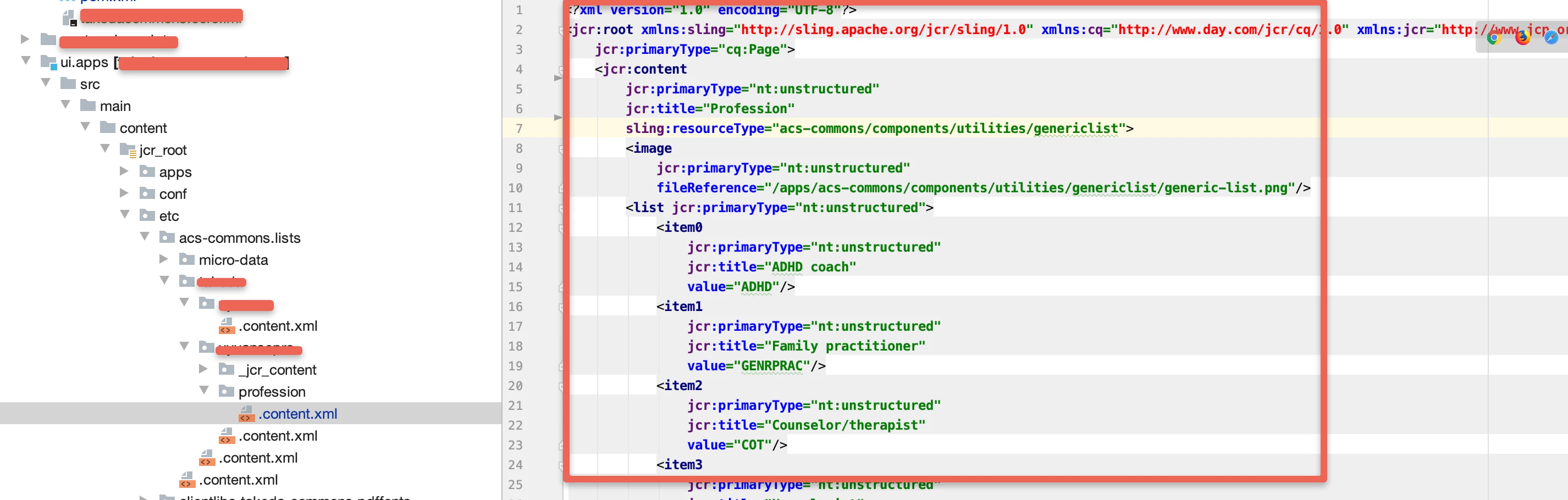Image resolution: width=1568 pixels, height=500 pixels.
Task: Collapse the jcr_root folder
Action: 106,148
